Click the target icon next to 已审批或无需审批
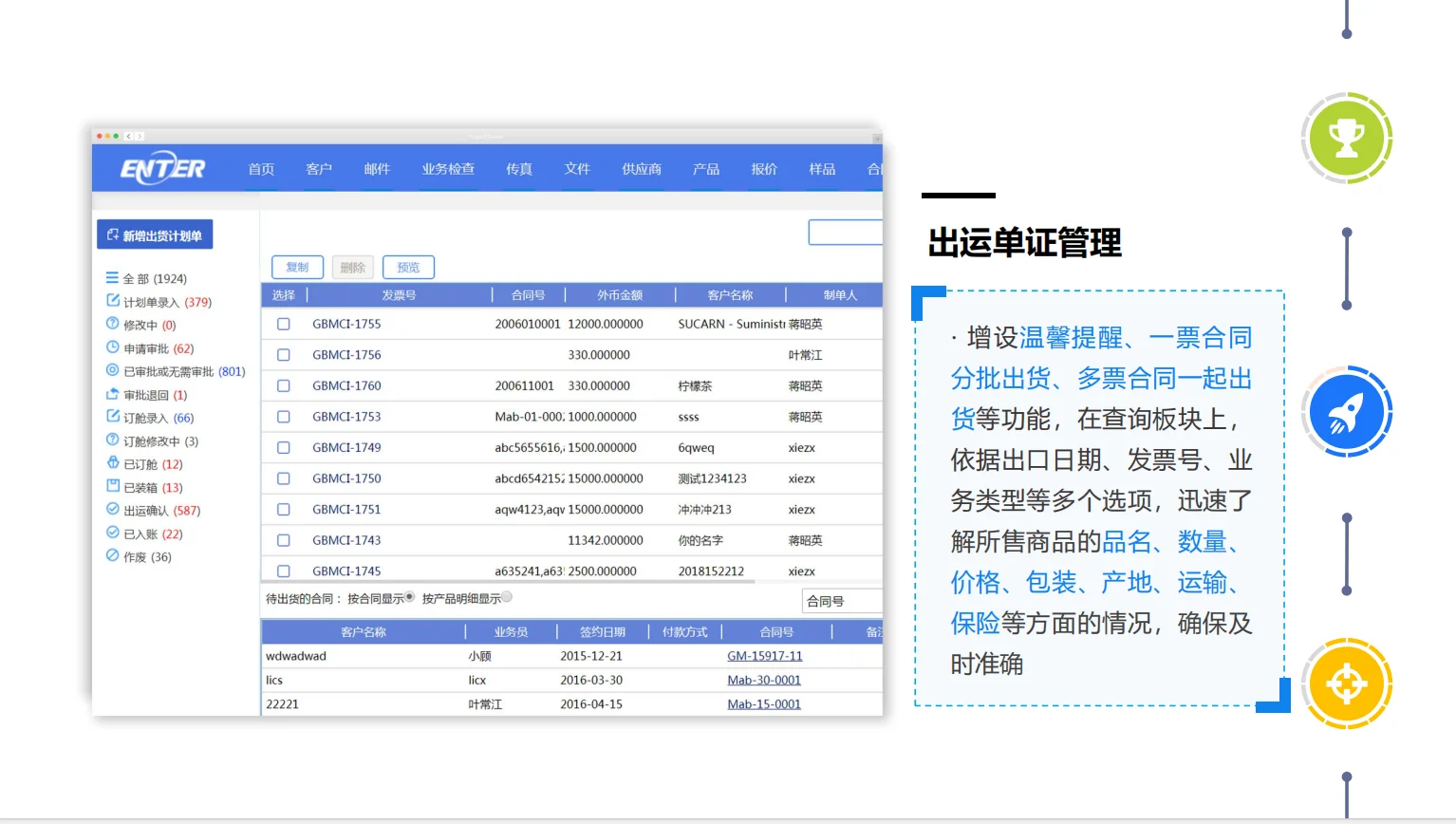Screen dimensions: 1456x824 (114, 371)
